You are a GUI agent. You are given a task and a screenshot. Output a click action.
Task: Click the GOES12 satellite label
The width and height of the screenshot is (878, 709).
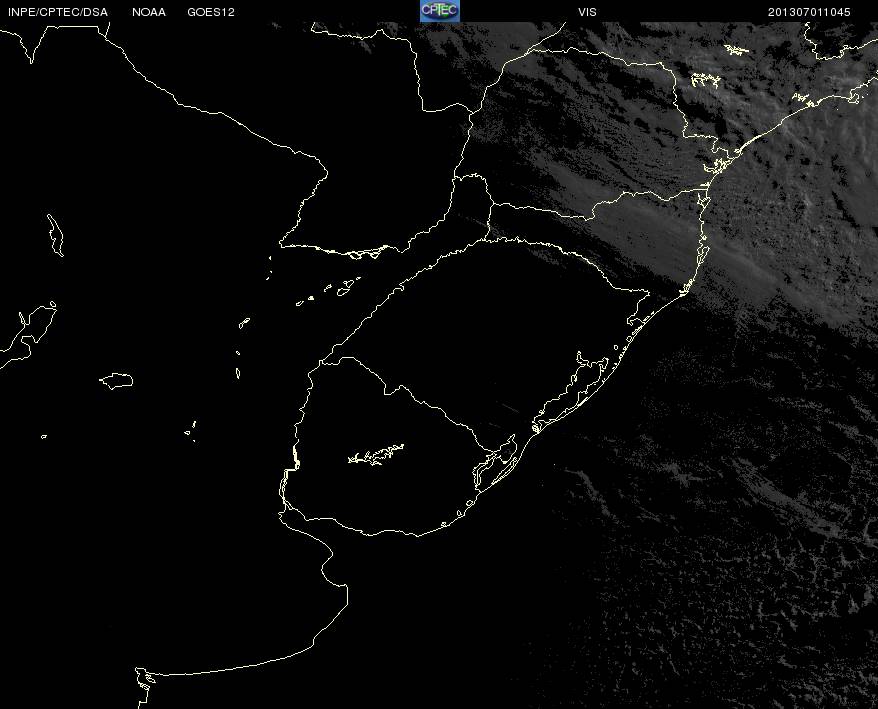pos(211,12)
